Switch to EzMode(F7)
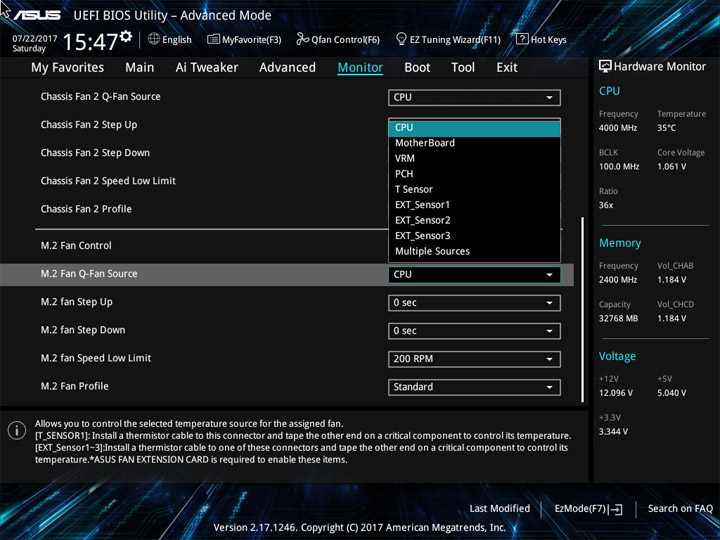This screenshot has height=540, width=720. [588, 508]
